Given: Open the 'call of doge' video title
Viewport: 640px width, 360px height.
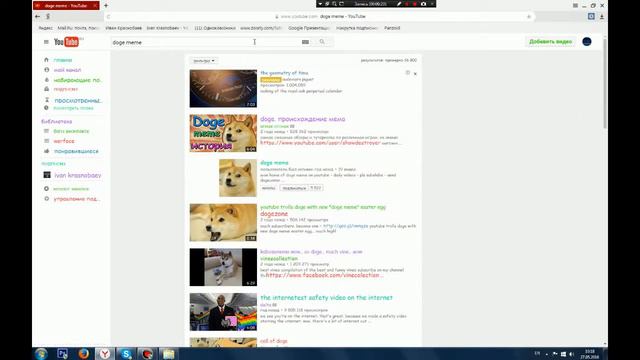Looking at the screenshot, I should pyautogui.click(x=274, y=341).
